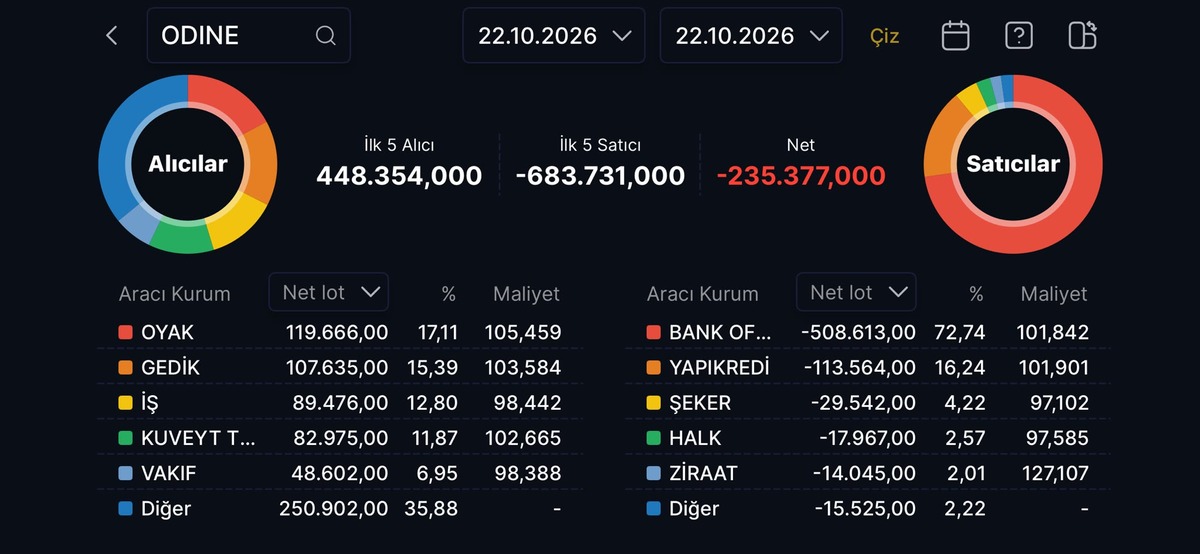Click the search magnifier icon
Screen dimensions: 1200x554
(x=326, y=36)
